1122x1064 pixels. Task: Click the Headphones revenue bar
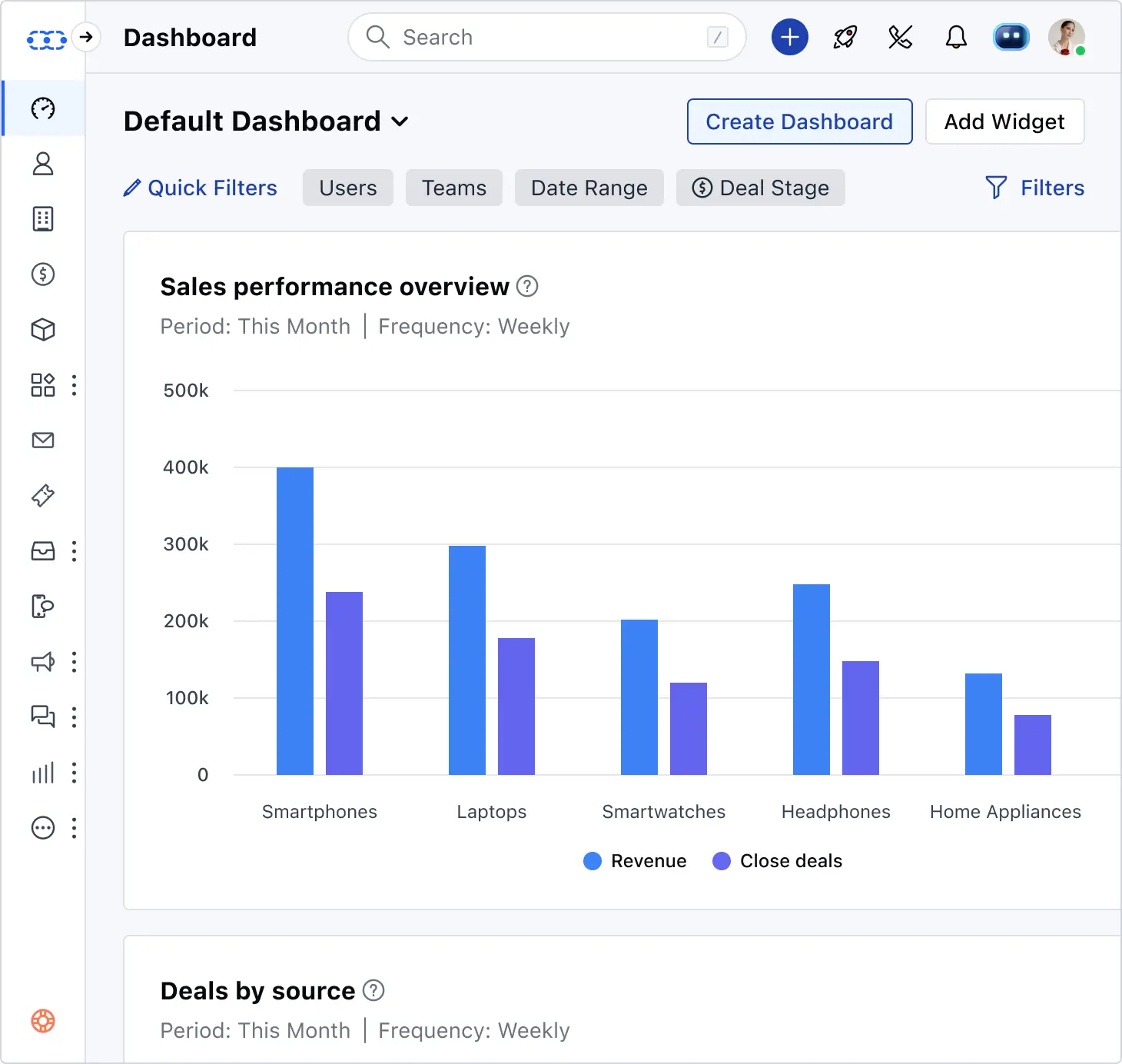[x=812, y=680]
